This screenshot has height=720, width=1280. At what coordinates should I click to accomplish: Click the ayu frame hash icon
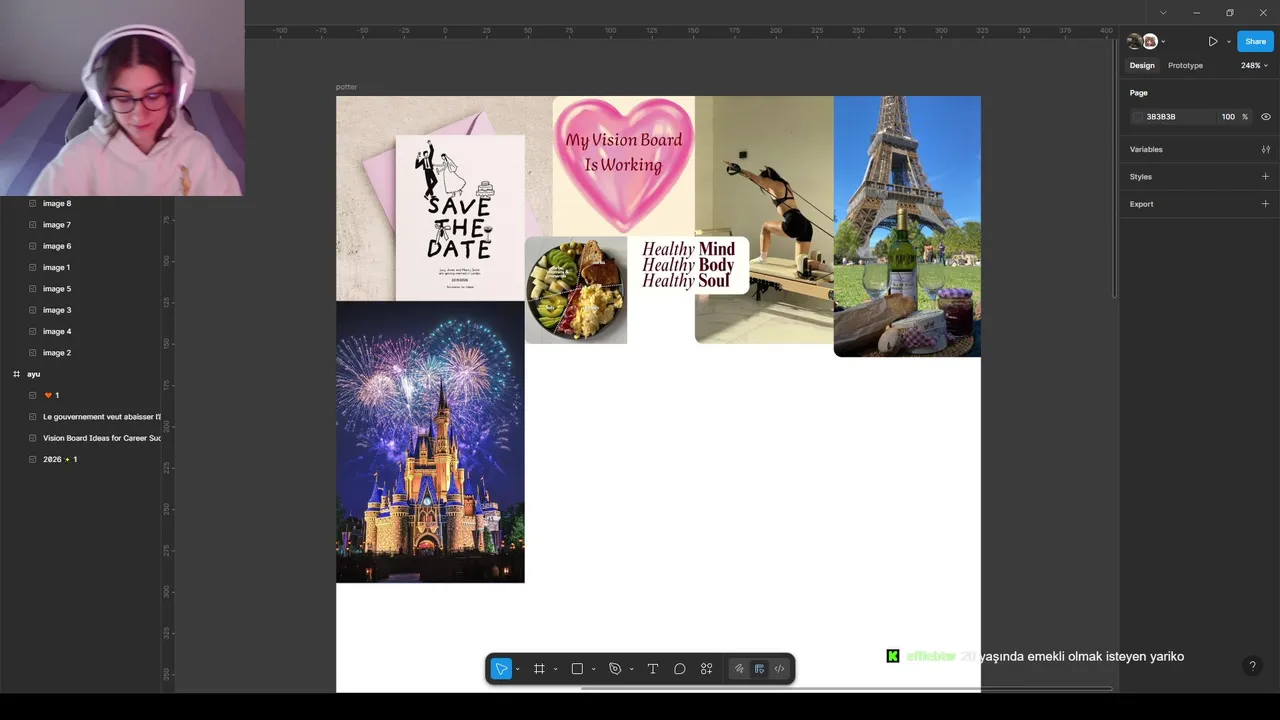[16, 374]
